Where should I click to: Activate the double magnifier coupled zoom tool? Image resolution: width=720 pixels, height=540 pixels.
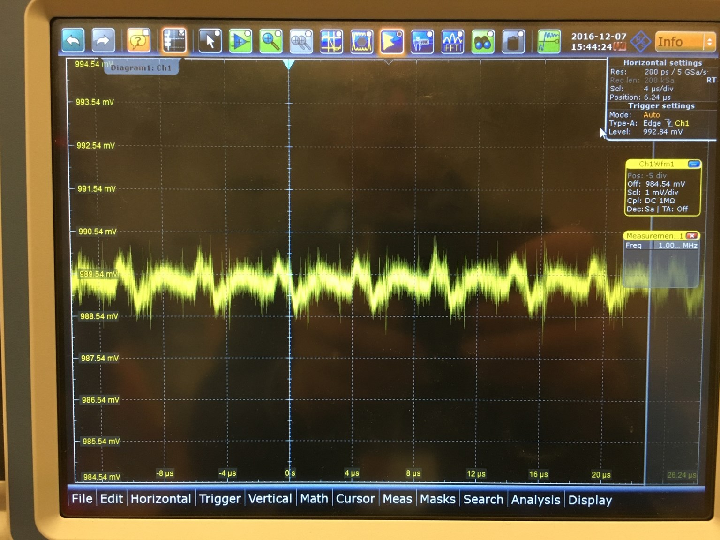(301, 41)
